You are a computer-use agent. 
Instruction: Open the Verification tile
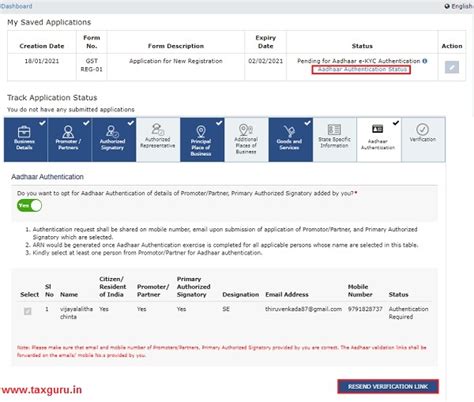coord(423,140)
